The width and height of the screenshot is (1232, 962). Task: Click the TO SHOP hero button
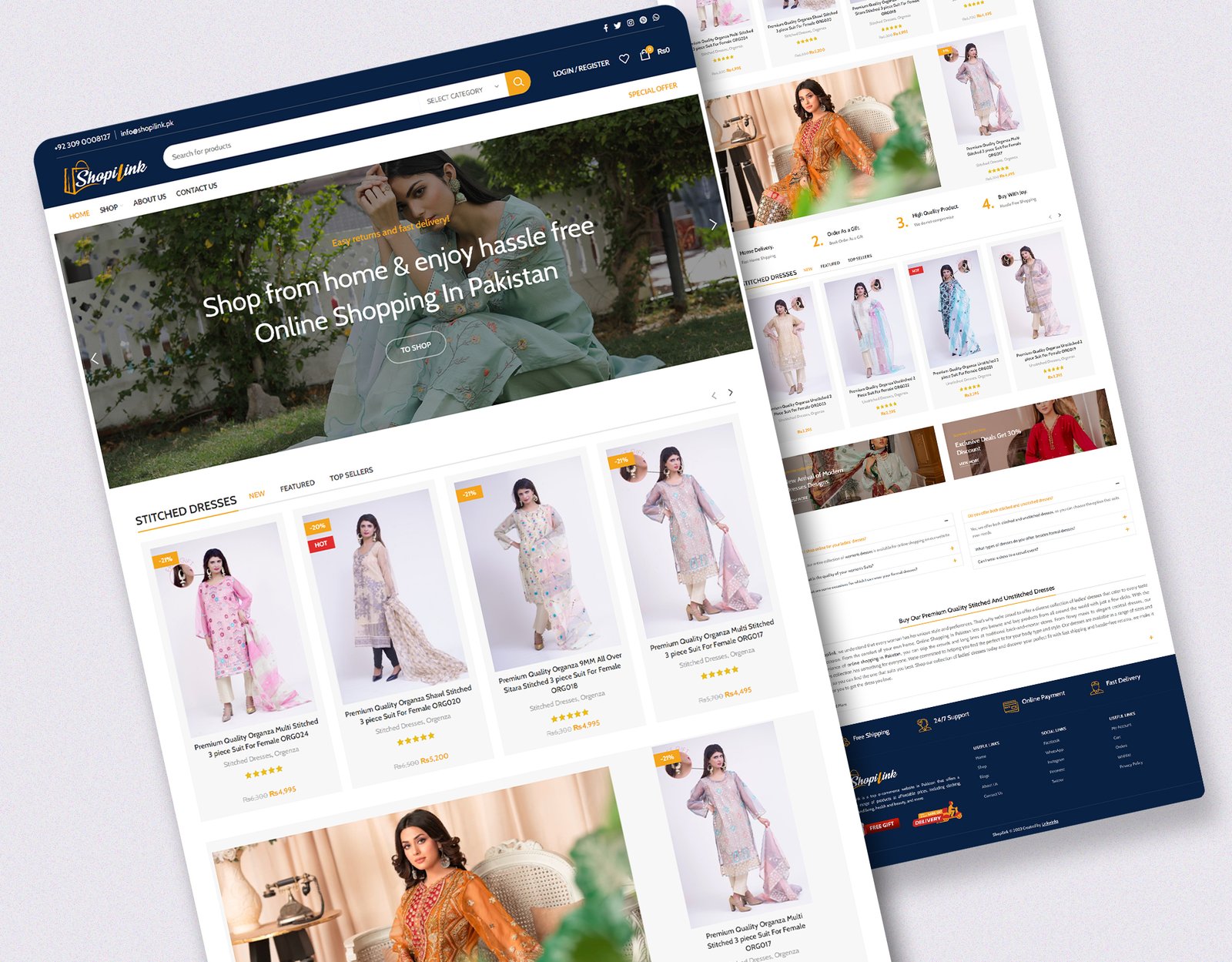416,347
